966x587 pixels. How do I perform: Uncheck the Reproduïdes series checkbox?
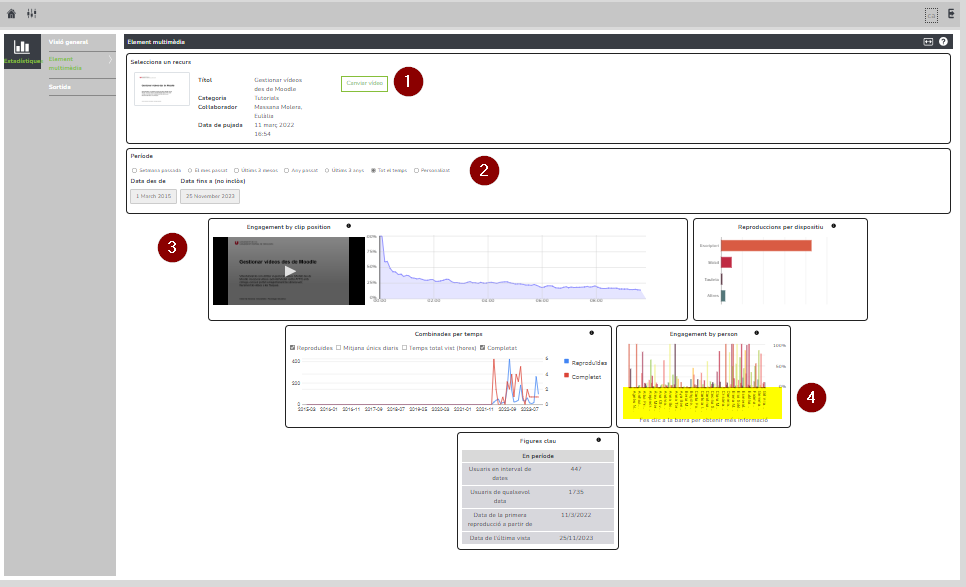(x=293, y=348)
